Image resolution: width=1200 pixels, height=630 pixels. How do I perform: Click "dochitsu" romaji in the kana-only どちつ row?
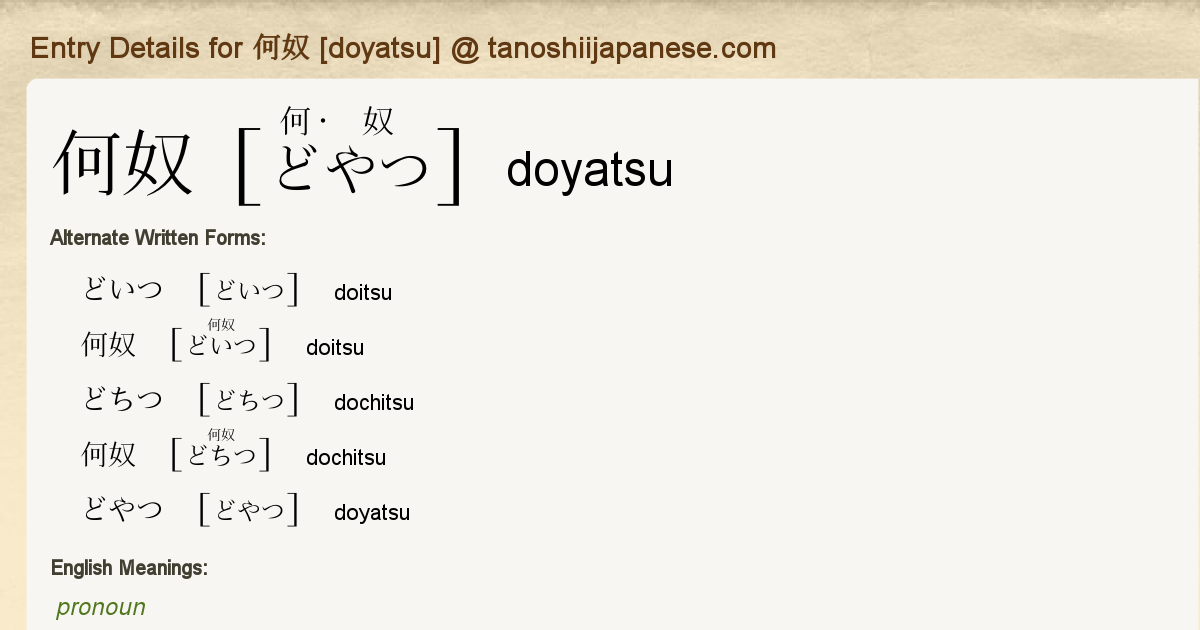(x=374, y=403)
